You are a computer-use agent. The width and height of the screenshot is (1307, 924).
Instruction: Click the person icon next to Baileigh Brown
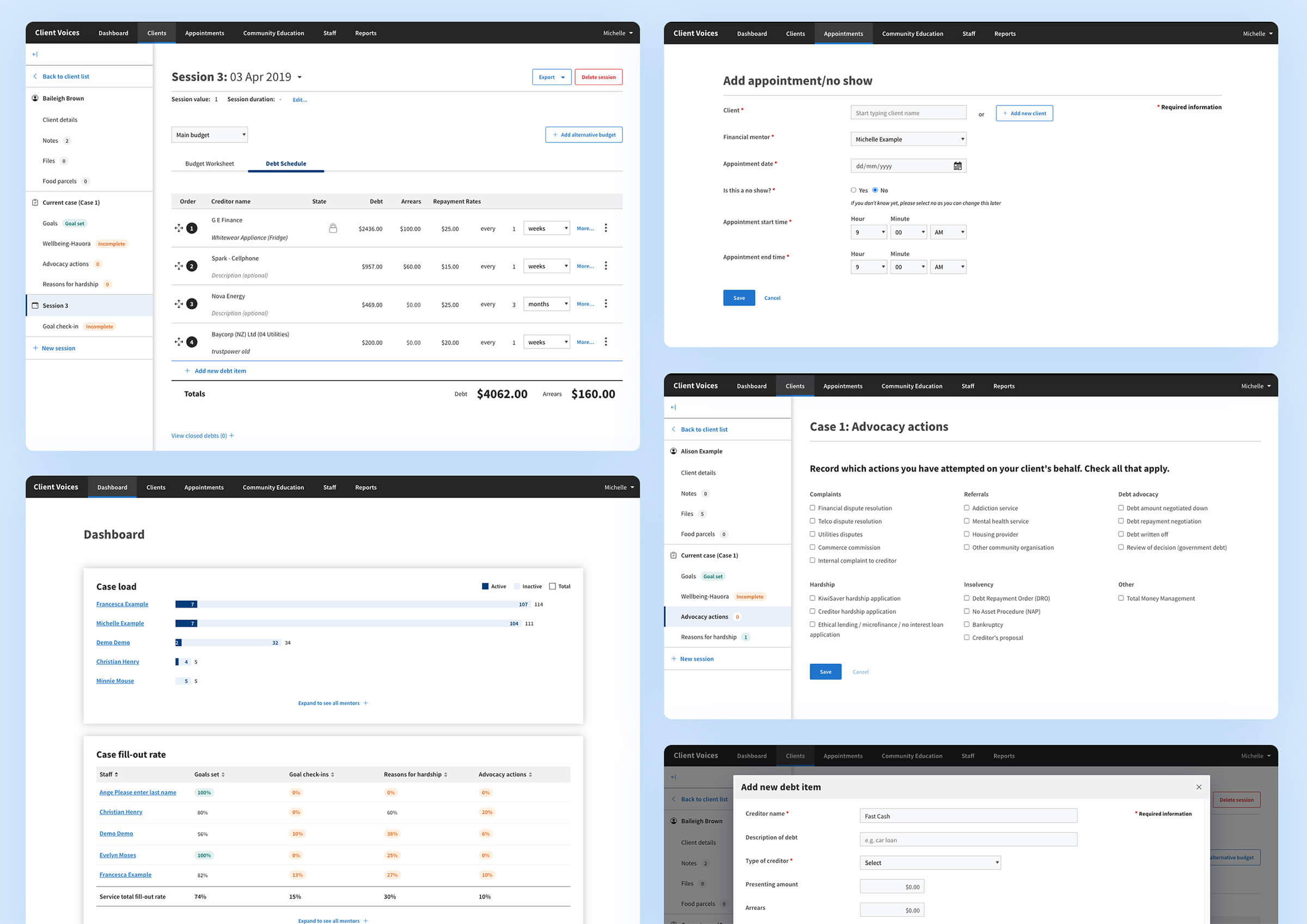[35, 98]
